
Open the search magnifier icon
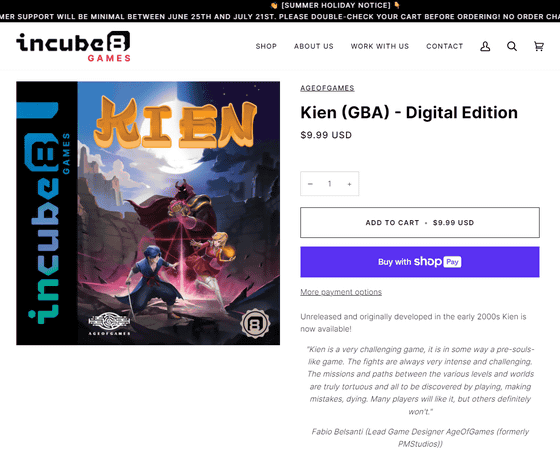(512, 46)
